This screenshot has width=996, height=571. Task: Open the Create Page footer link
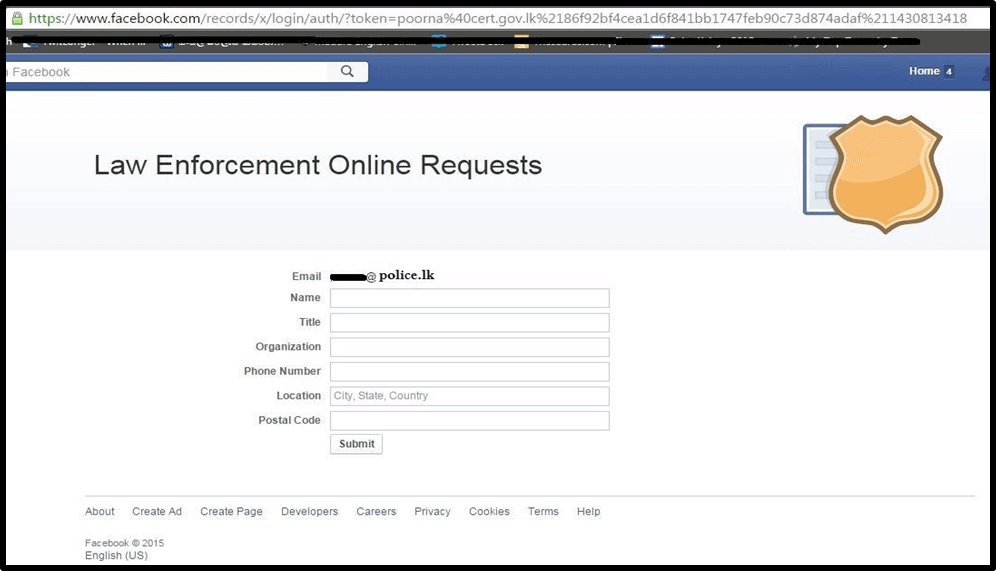pyautogui.click(x=231, y=511)
